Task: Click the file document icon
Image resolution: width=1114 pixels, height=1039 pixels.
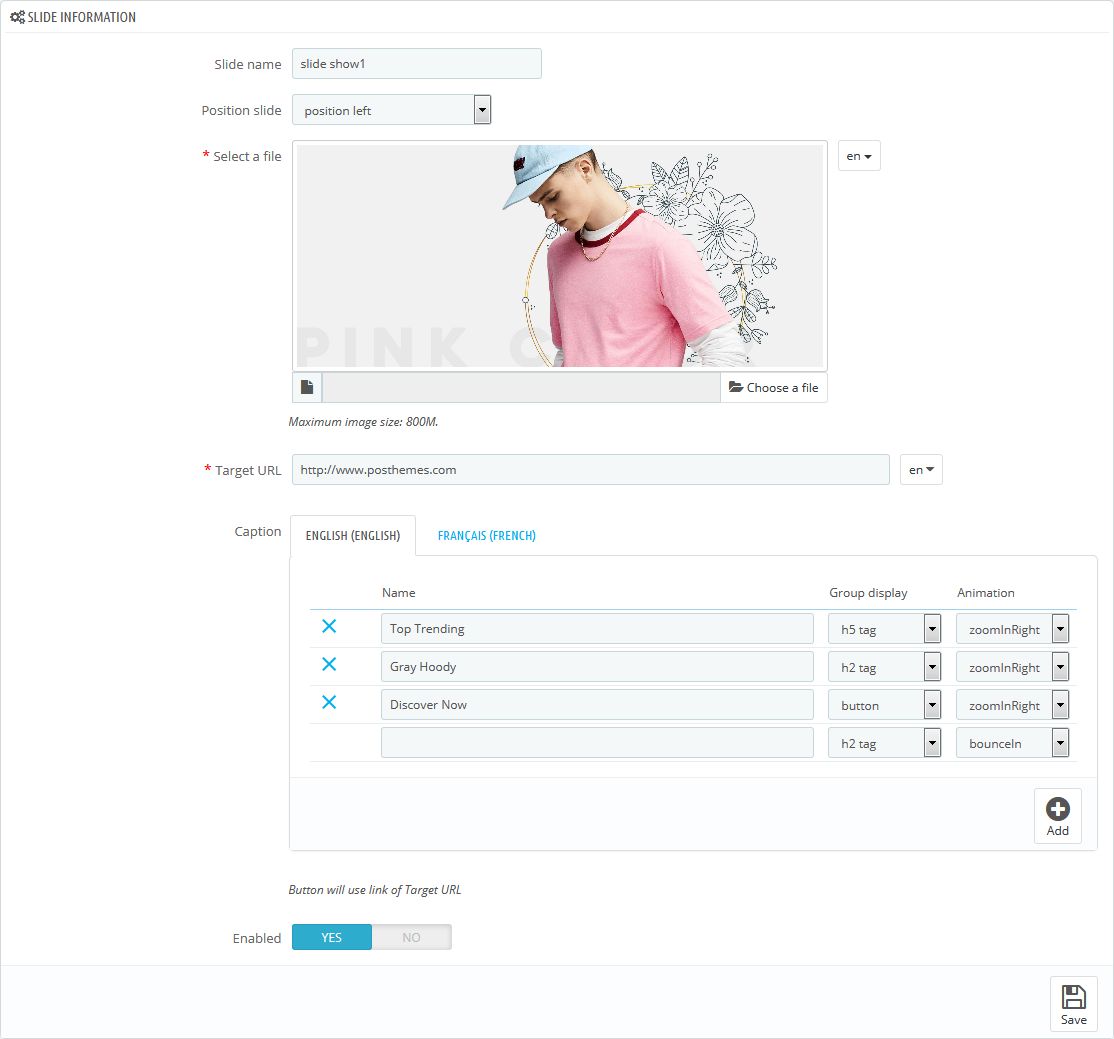Action: 307,388
